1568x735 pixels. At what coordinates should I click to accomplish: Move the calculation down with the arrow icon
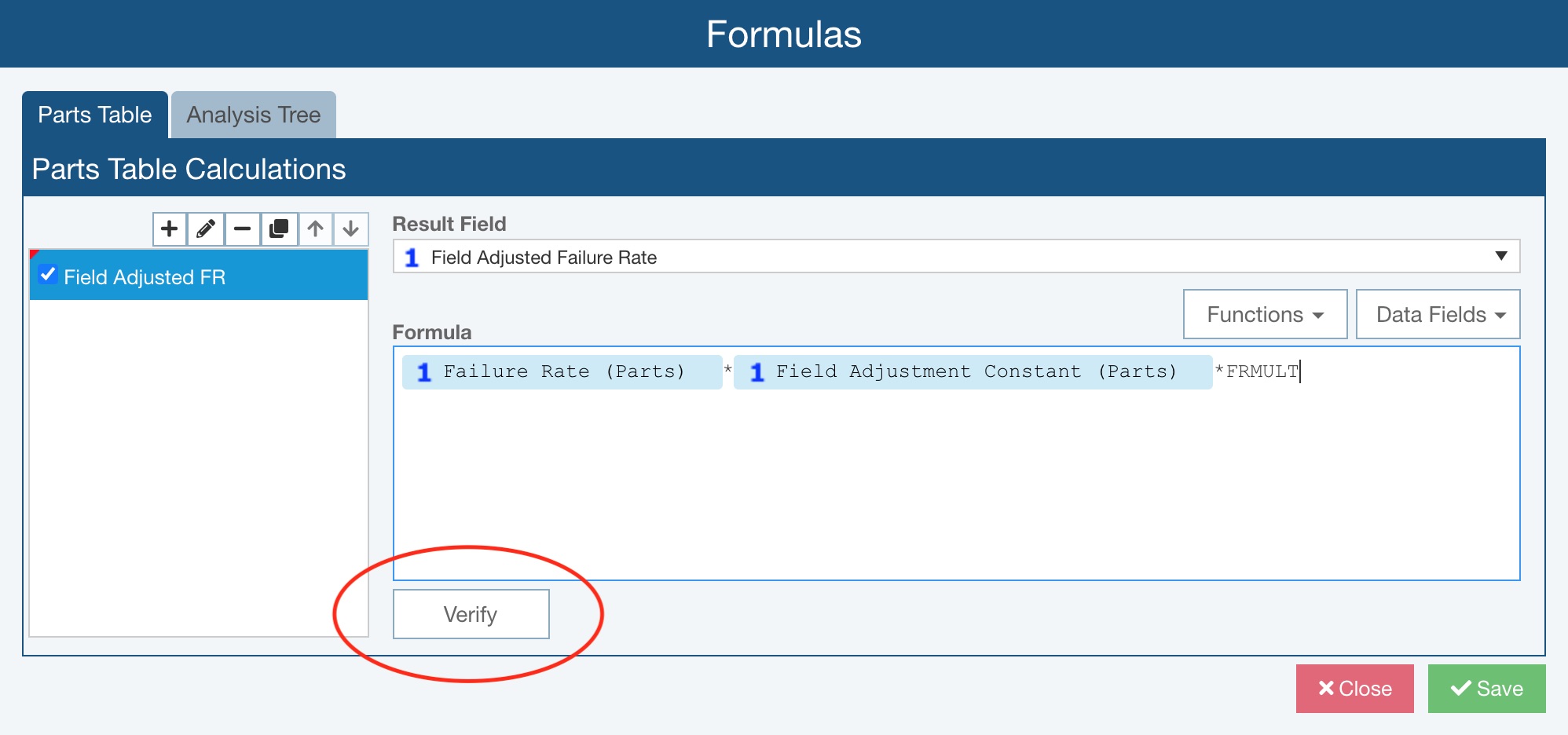pyautogui.click(x=350, y=229)
